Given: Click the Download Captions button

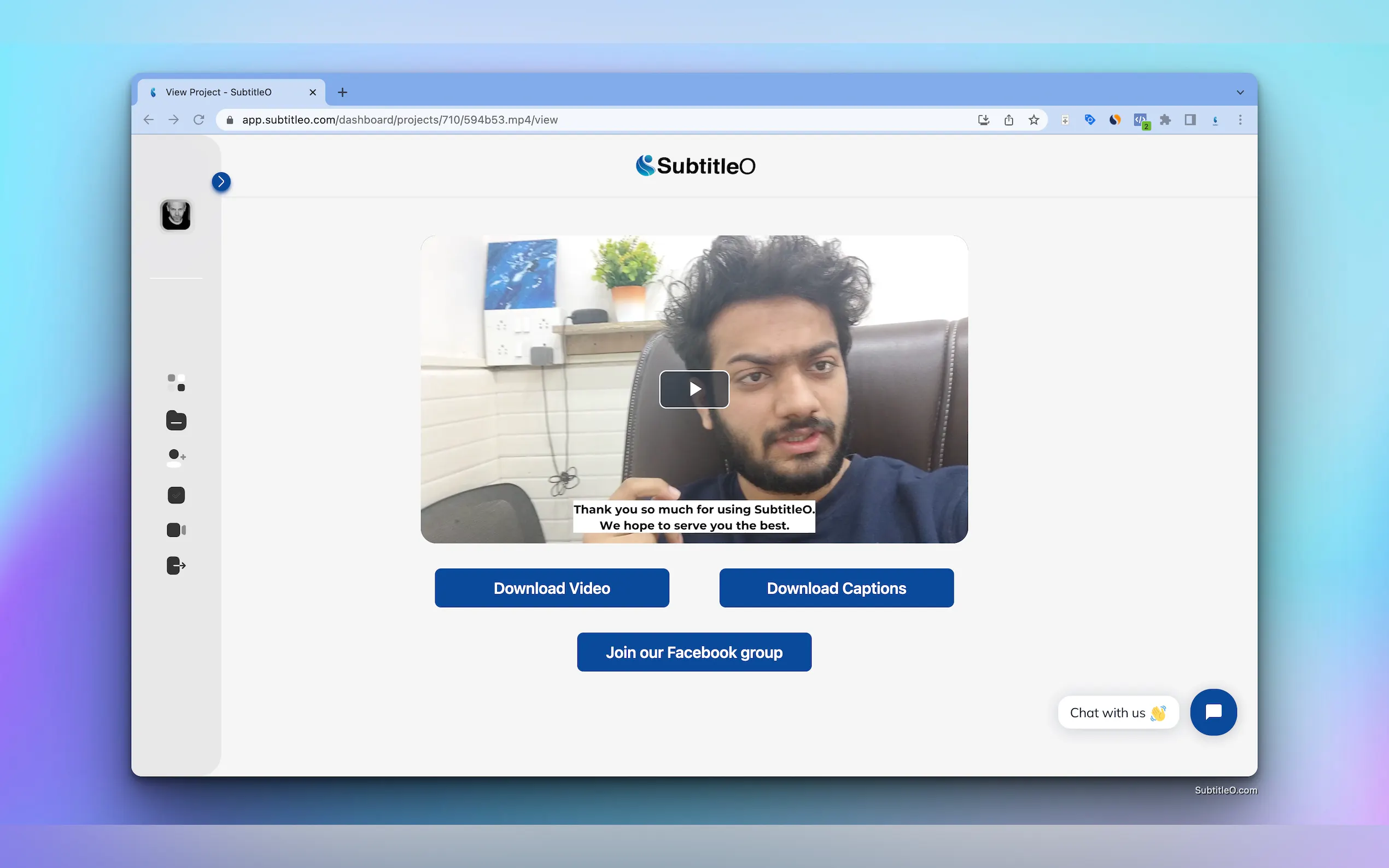Looking at the screenshot, I should pos(836,588).
